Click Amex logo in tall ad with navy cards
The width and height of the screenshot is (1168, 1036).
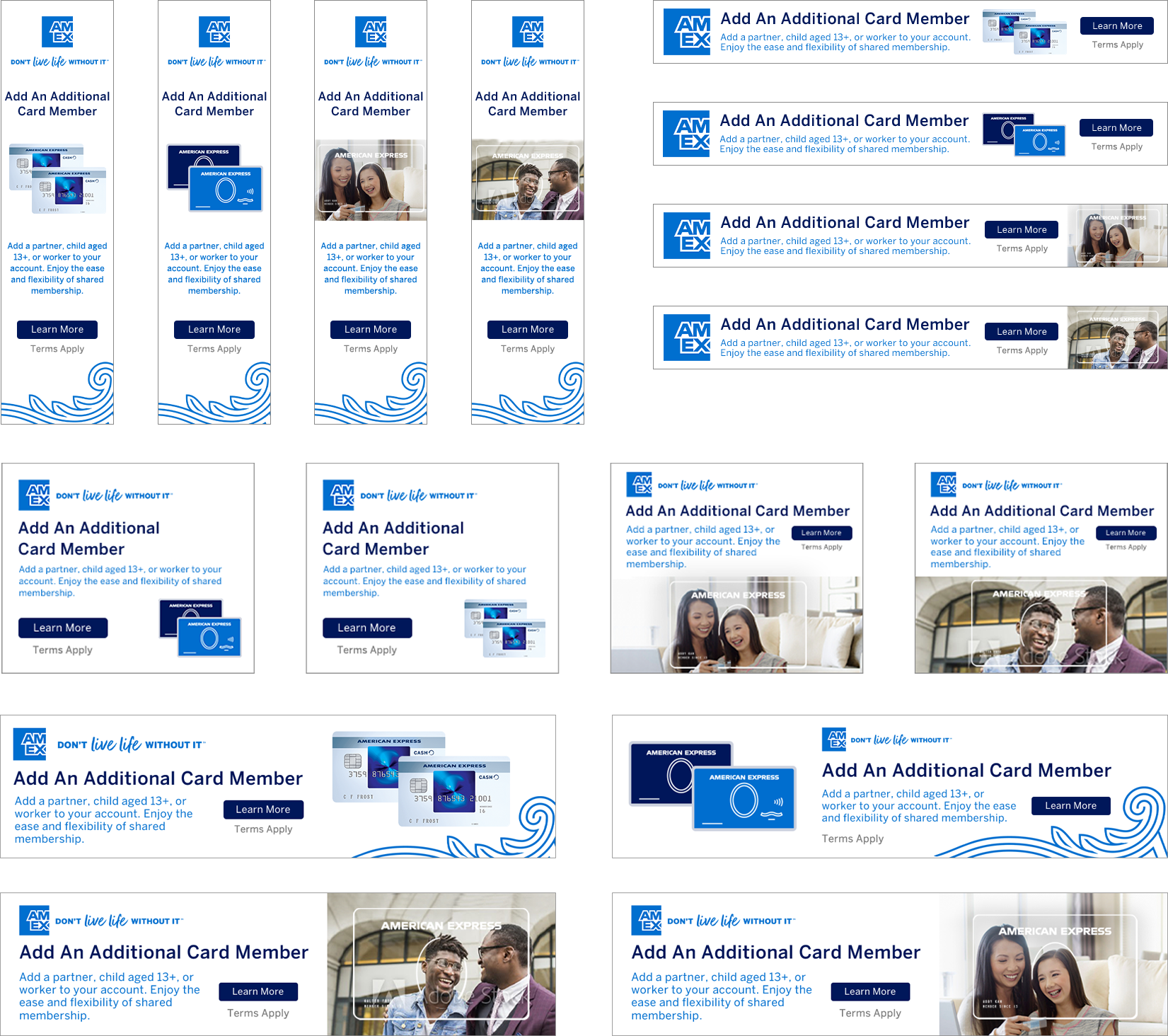click(x=214, y=33)
